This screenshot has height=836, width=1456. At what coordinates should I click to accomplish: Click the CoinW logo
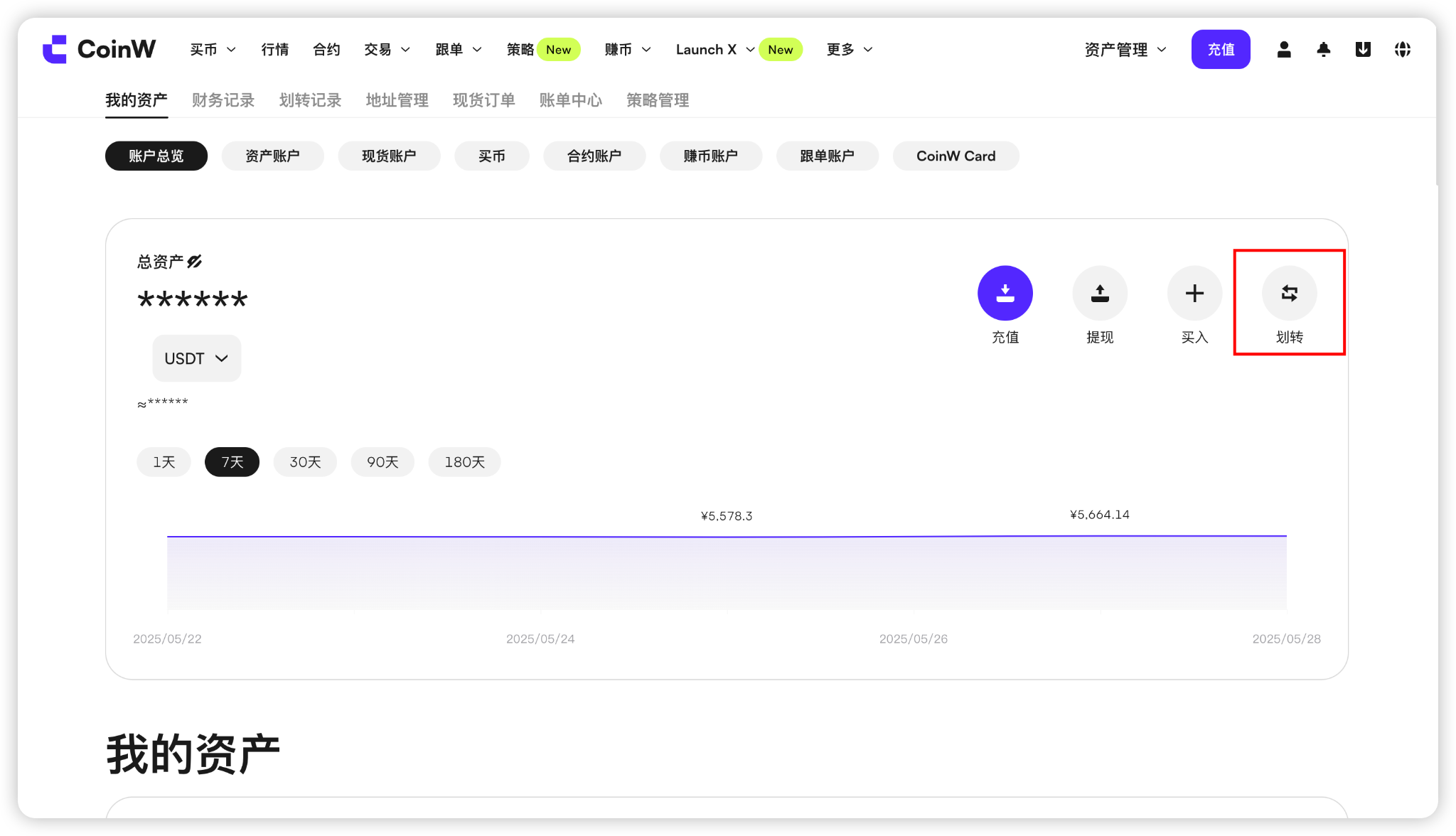click(x=99, y=49)
